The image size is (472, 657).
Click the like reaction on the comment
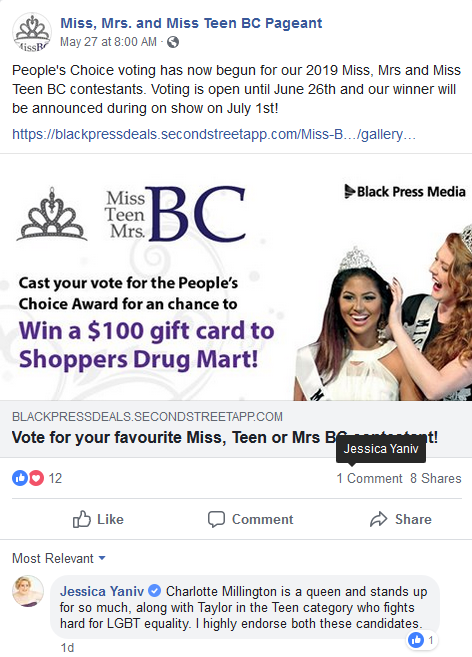[421, 640]
